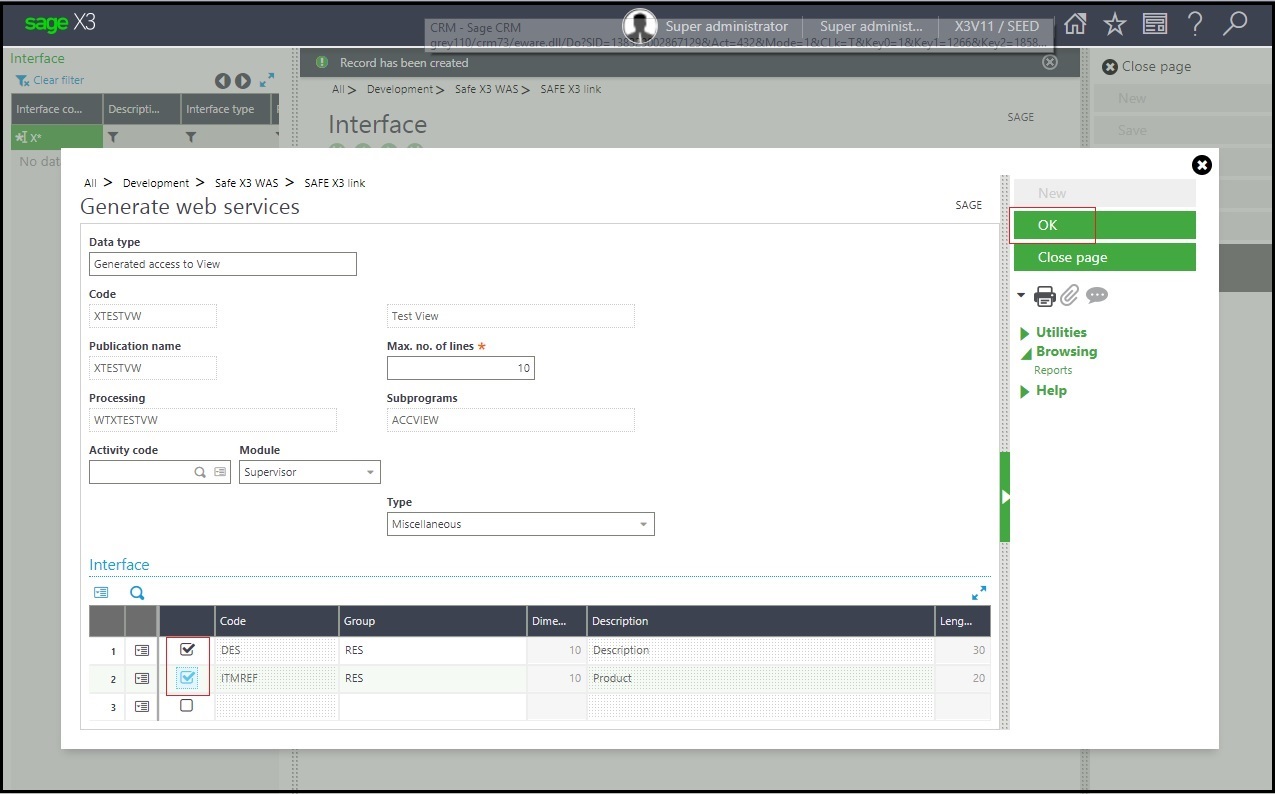Collapse the right panel with green arrow tab
This screenshot has width=1275, height=794.
(1006, 496)
